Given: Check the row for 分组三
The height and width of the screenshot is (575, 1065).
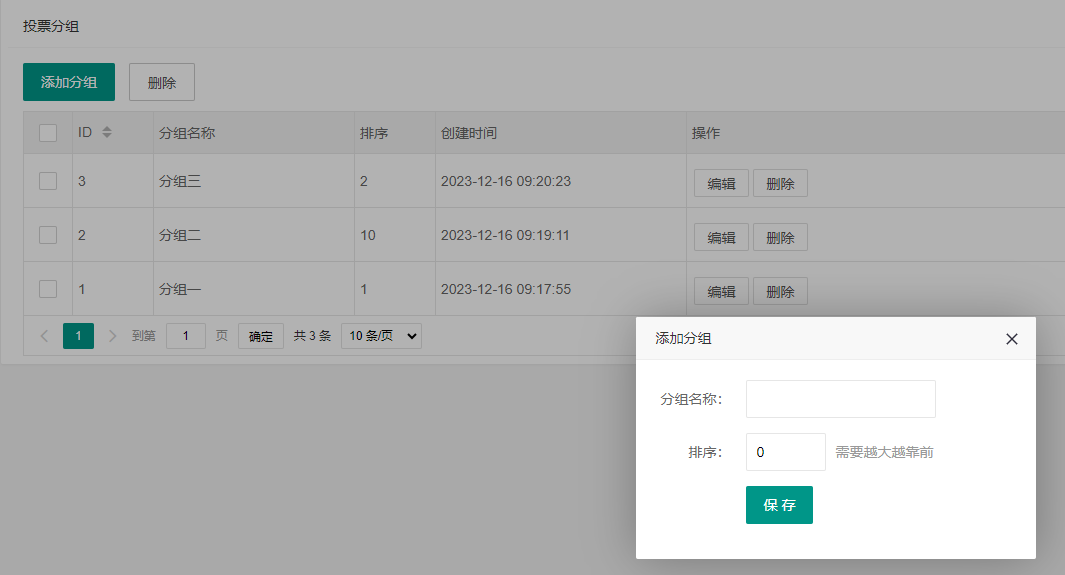Looking at the screenshot, I should (x=48, y=181).
